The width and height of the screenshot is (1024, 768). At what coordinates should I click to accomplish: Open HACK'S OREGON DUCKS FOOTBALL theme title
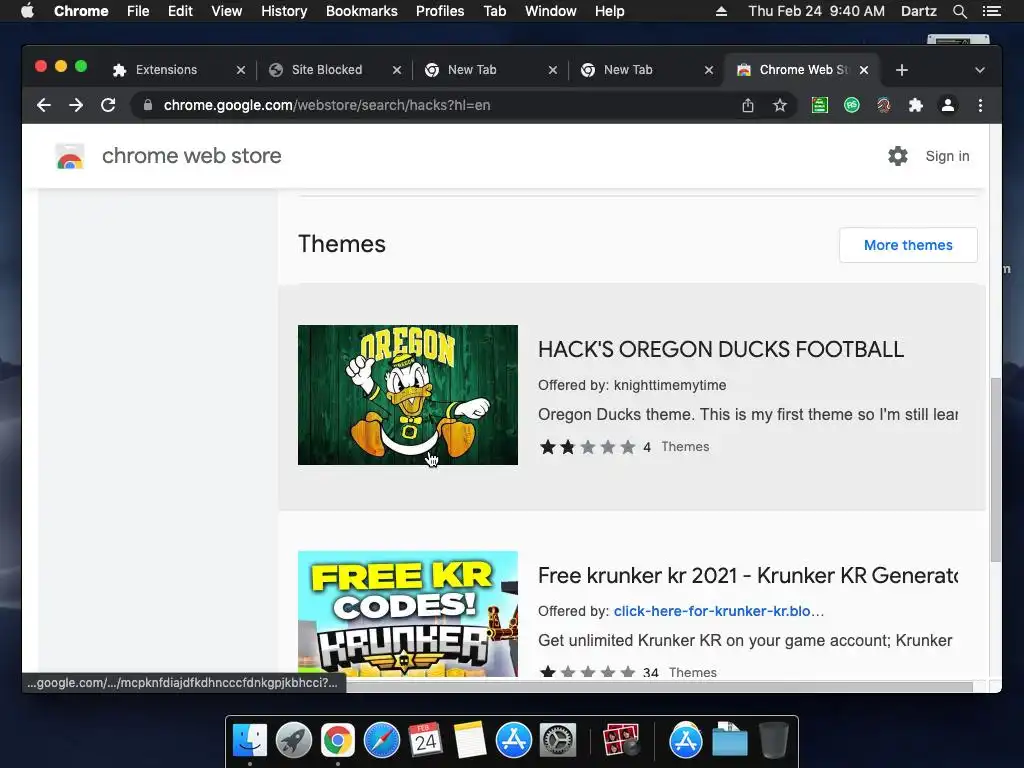coord(720,349)
